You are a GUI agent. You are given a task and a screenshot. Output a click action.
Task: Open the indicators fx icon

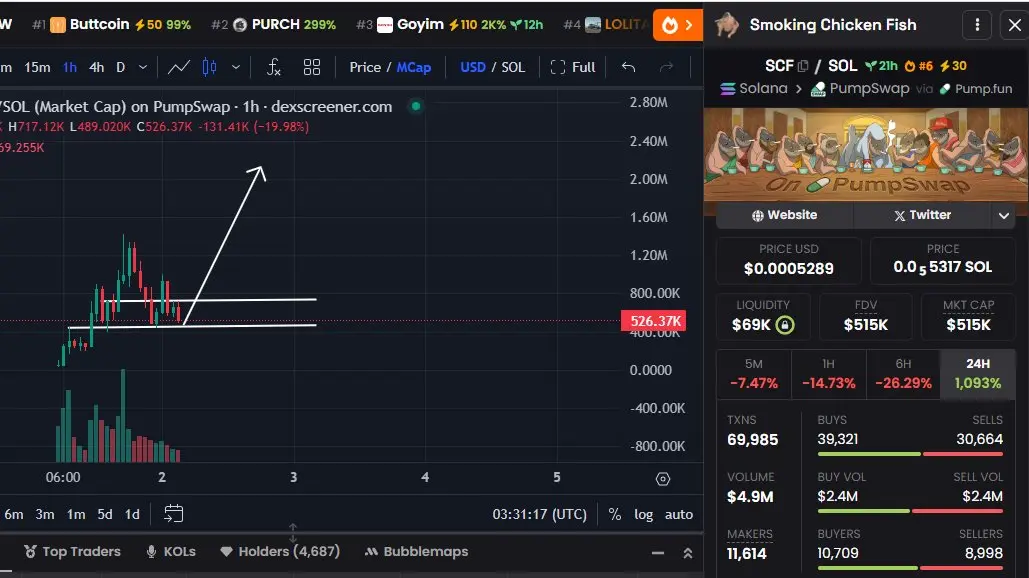[x=274, y=67]
